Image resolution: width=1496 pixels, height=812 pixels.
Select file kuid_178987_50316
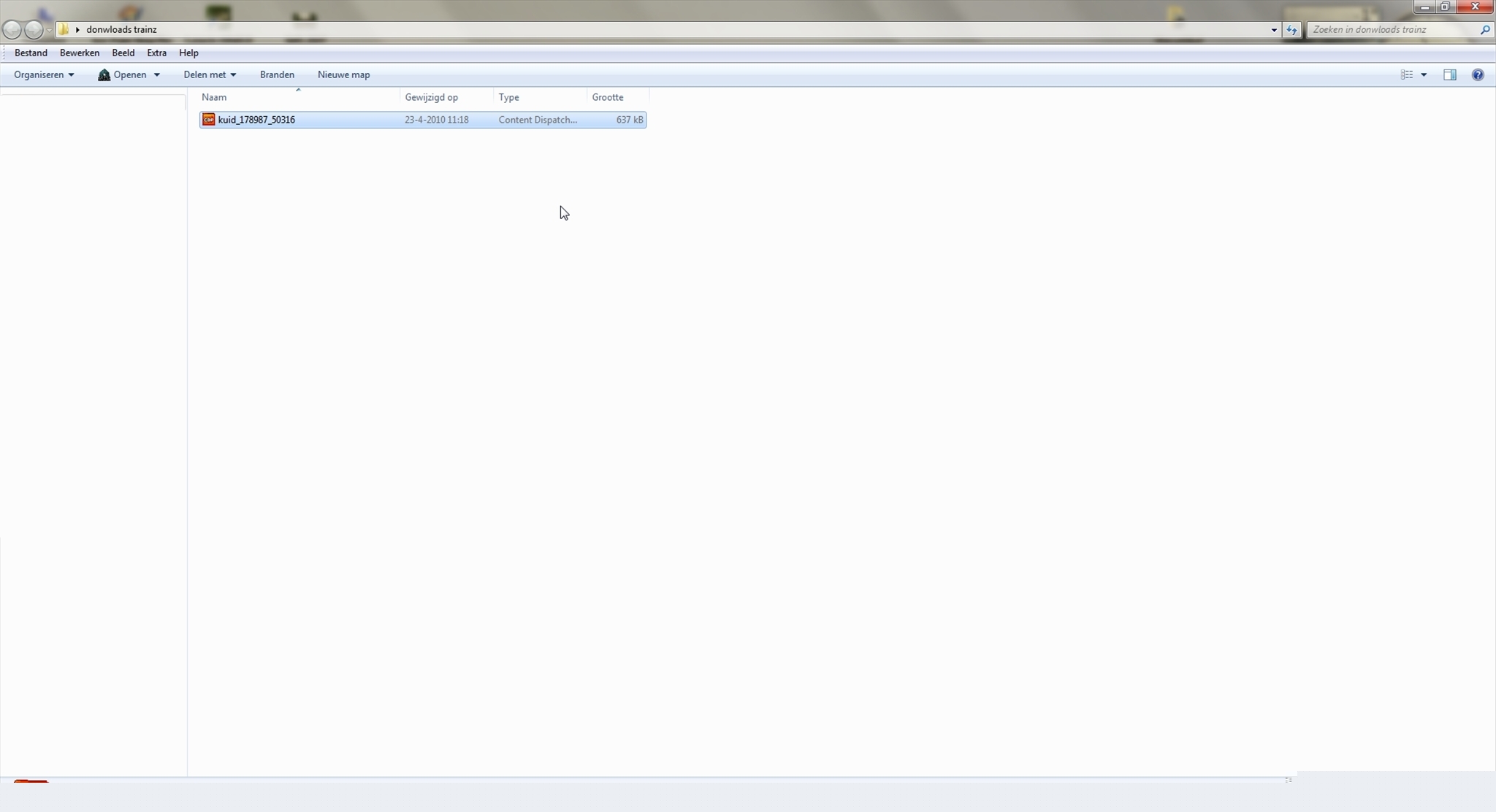click(x=423, y=120)
